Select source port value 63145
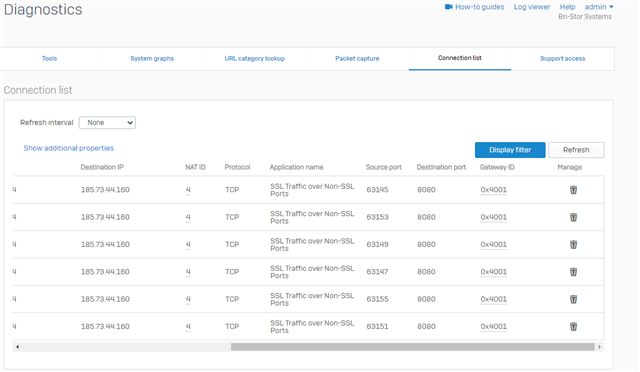This screenshot has width=640, height=372. point(378,190)
